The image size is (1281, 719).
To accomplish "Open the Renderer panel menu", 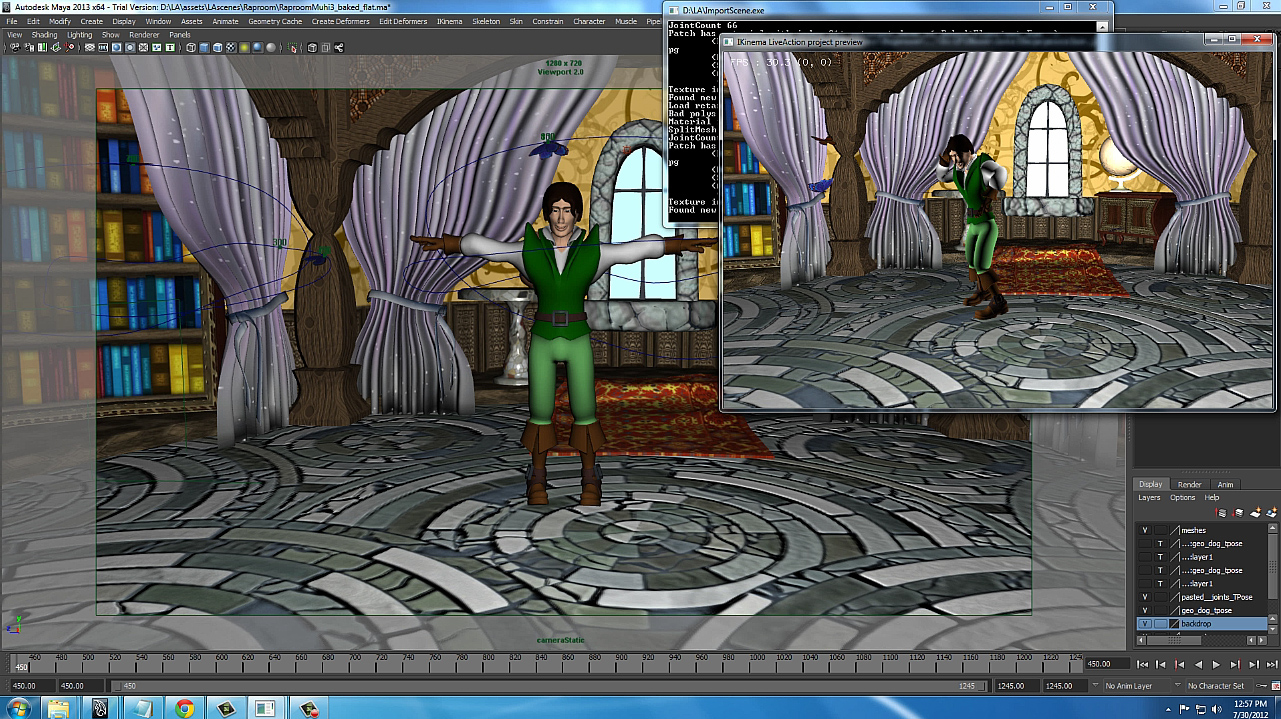I will click(144, 35).
